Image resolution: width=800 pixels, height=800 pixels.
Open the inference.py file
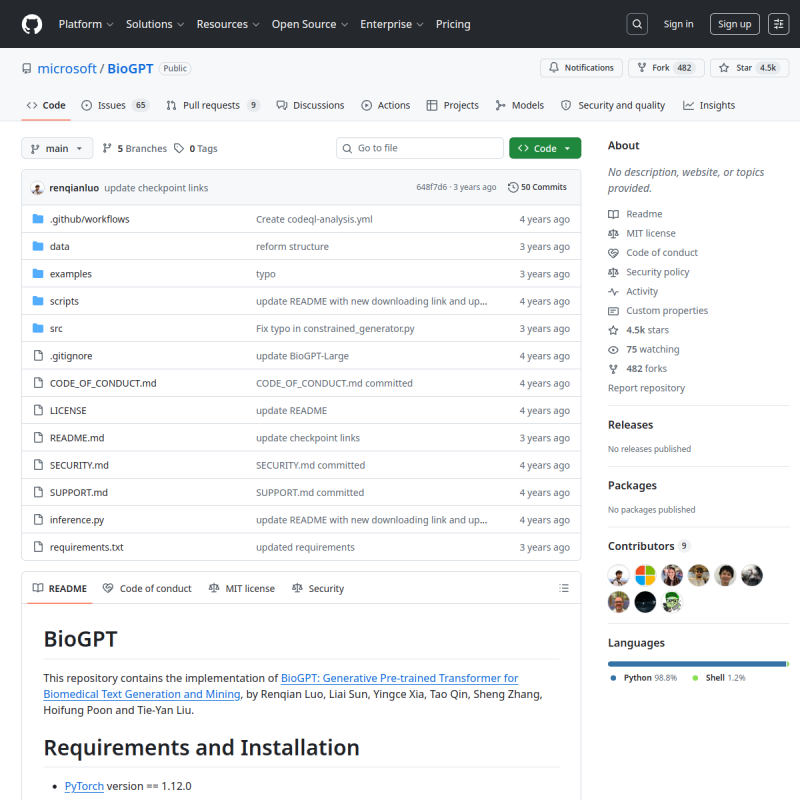[x=77, y=520]
